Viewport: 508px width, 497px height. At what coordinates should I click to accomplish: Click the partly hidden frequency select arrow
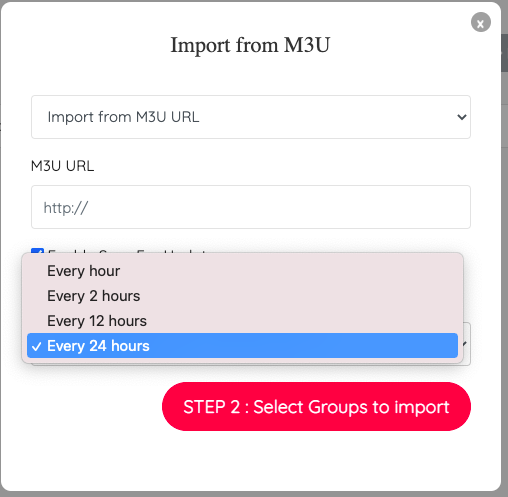pyautogui.click(x=465, y=344)
